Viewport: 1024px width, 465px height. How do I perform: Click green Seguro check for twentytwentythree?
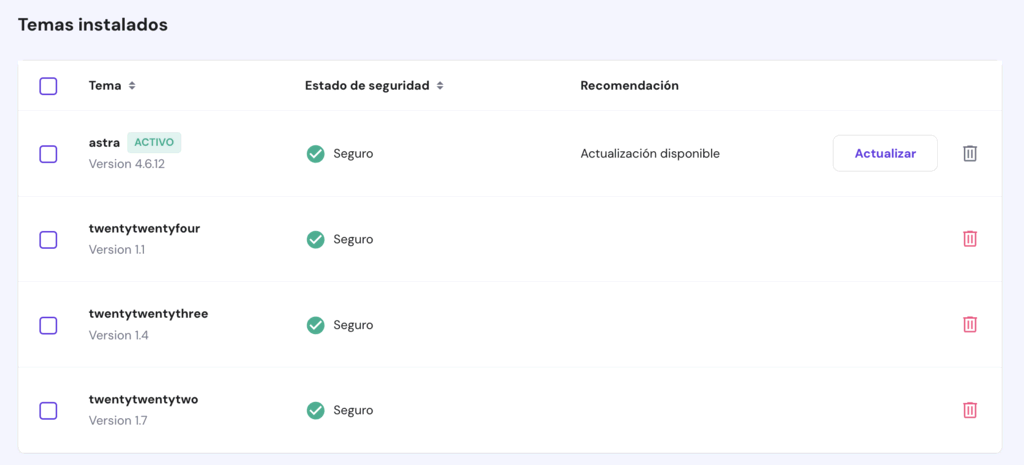click(315, 325)
